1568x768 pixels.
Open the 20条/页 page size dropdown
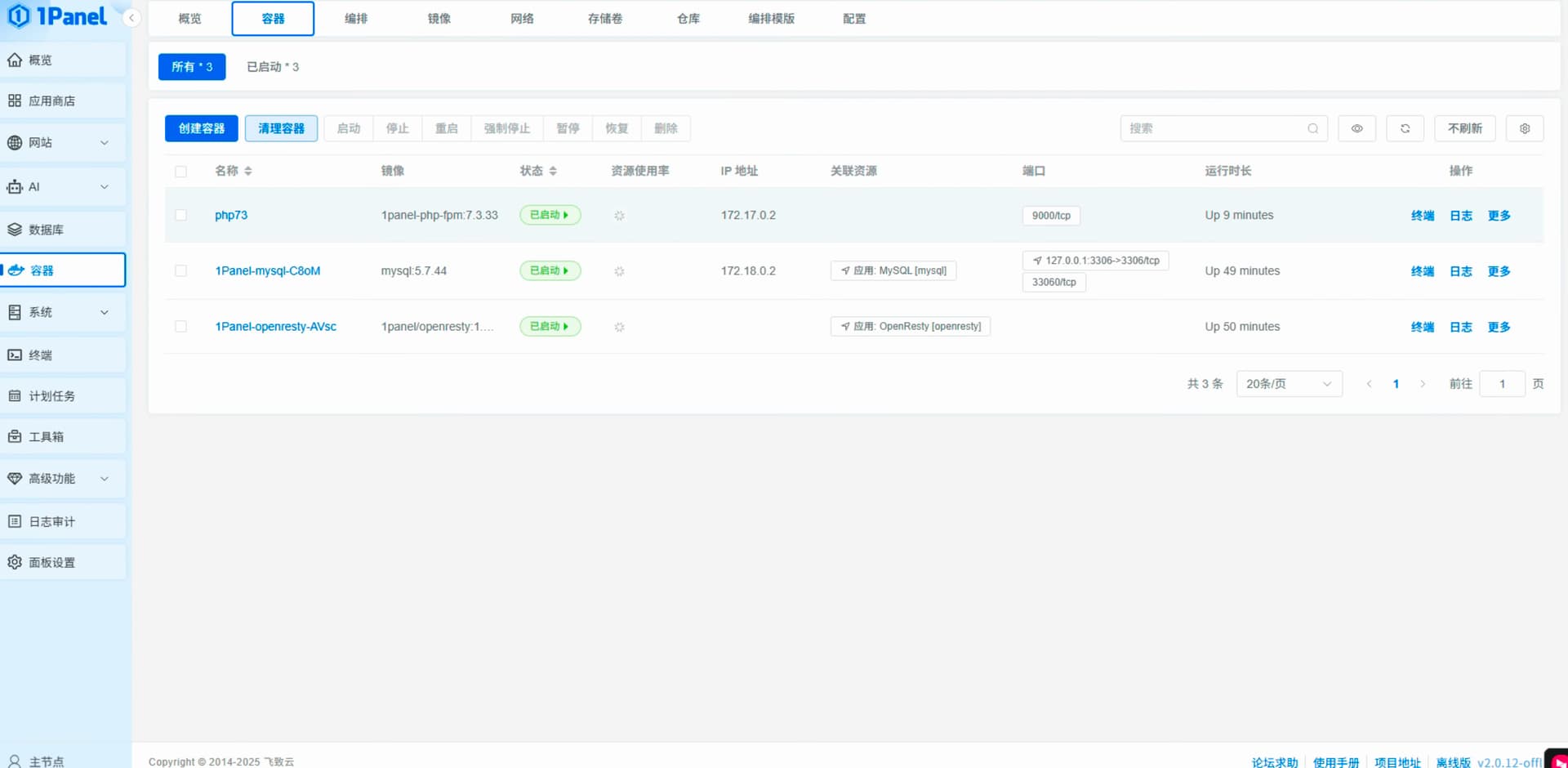tap(1288, 384)
